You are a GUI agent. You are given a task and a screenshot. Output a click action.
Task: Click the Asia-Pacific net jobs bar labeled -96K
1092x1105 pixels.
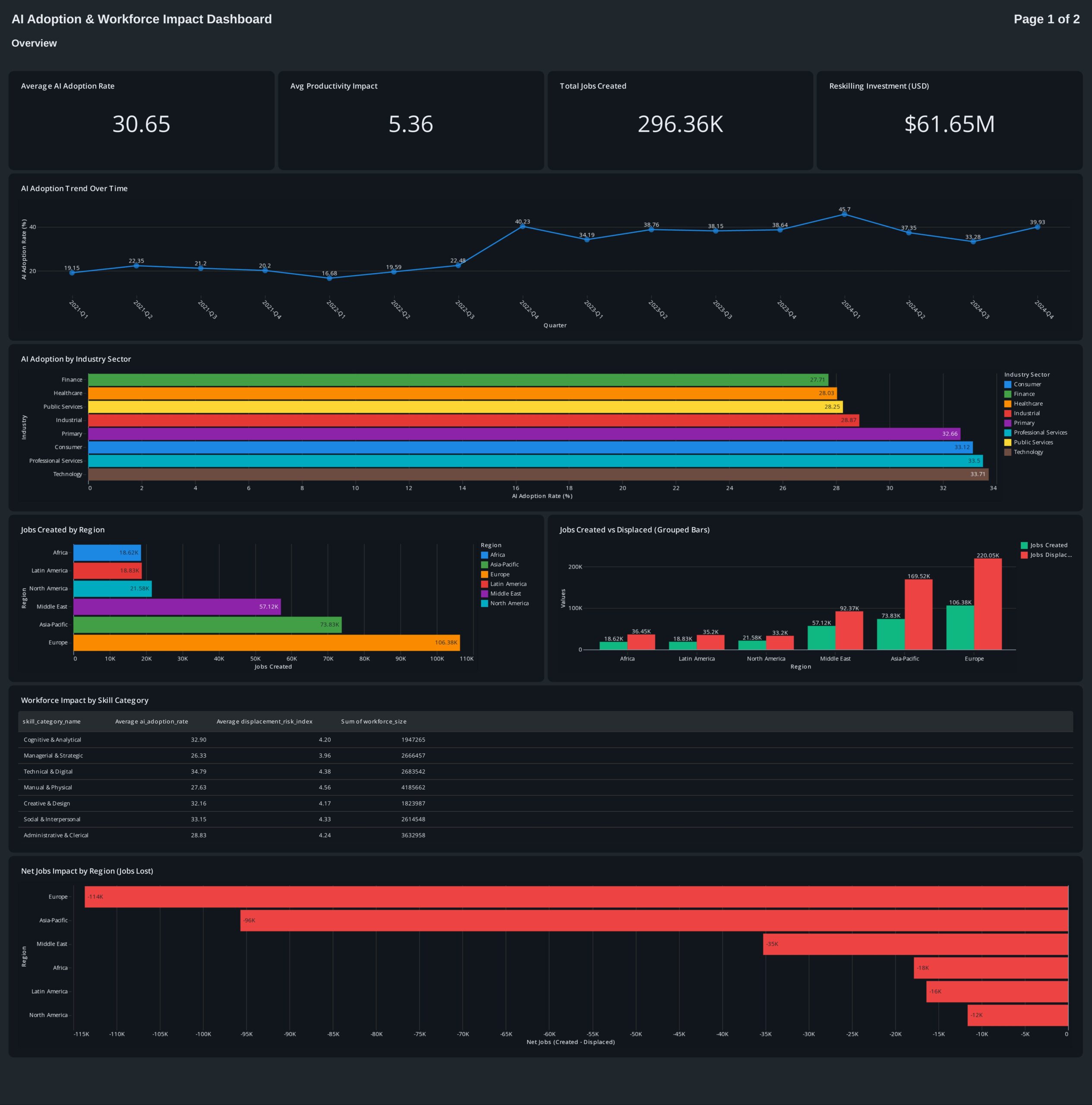tap(654, 921)
